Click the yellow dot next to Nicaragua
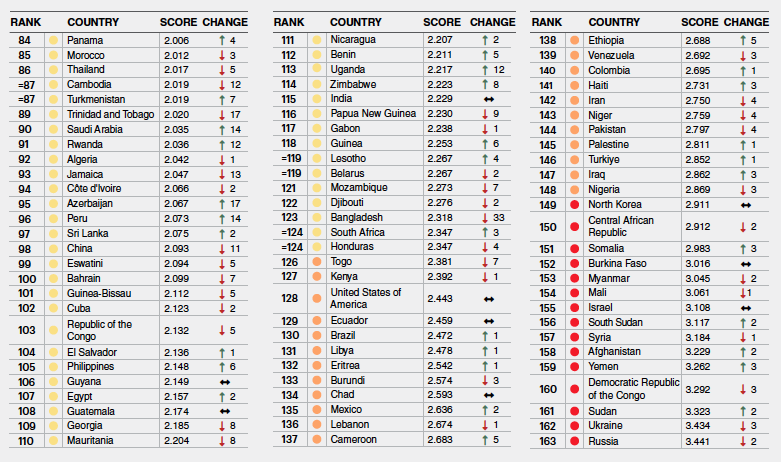781x462 pixels. point(316,40)
